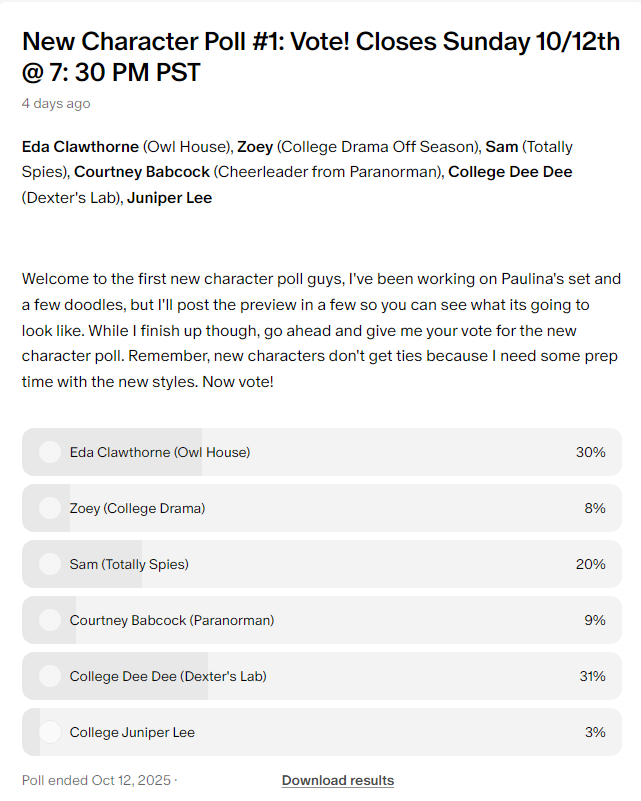Click bold 'Juniper Lee' name in description
The width and height of the screenshot is (641, 801).
pos(170,198)
